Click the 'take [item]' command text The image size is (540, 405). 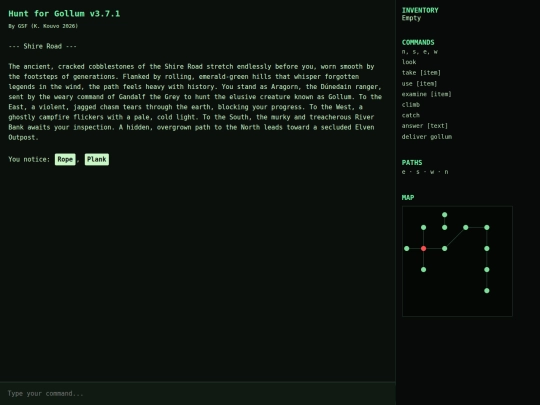[421, 73]
